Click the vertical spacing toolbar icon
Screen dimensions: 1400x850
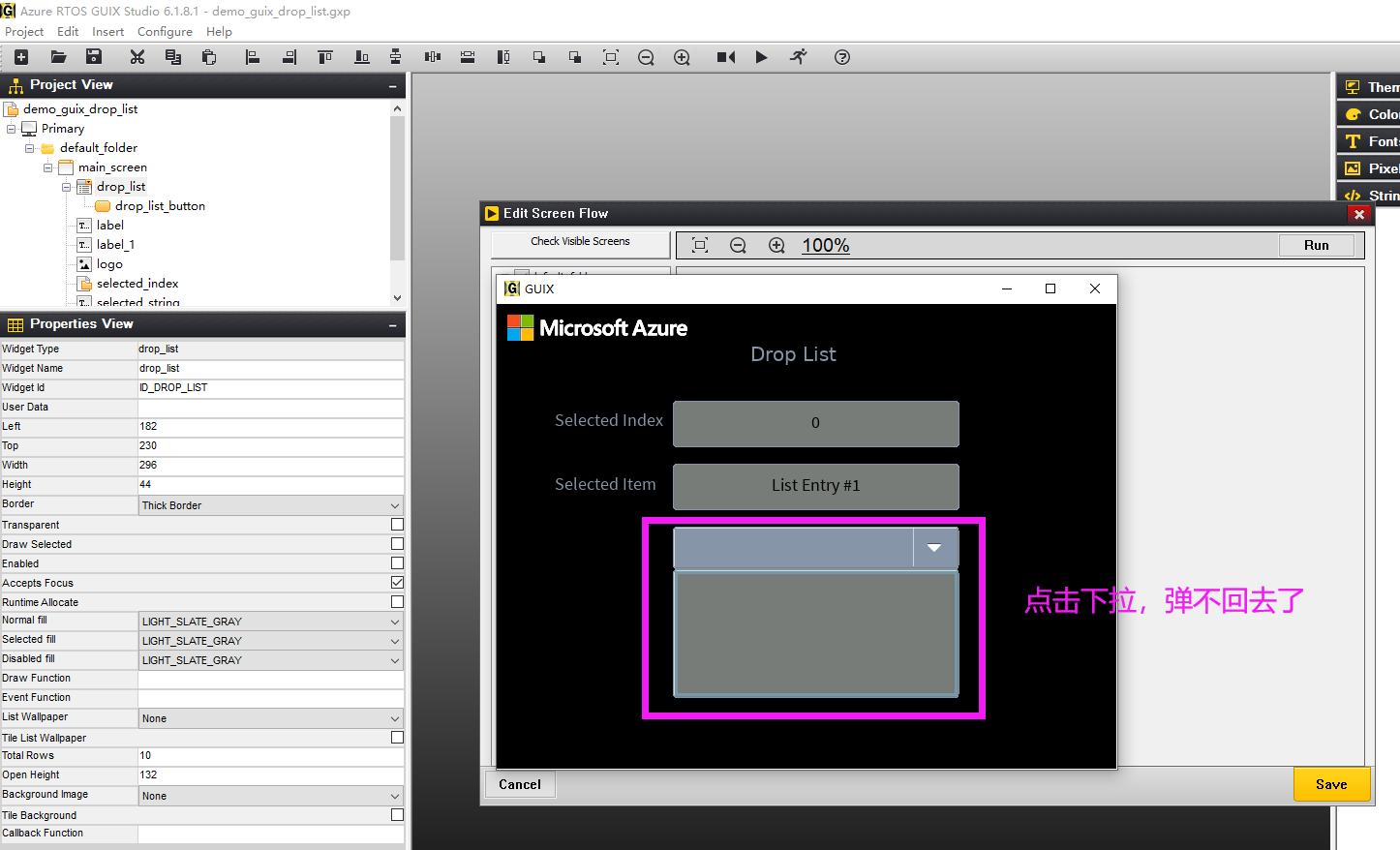click(x=395, y=57)
